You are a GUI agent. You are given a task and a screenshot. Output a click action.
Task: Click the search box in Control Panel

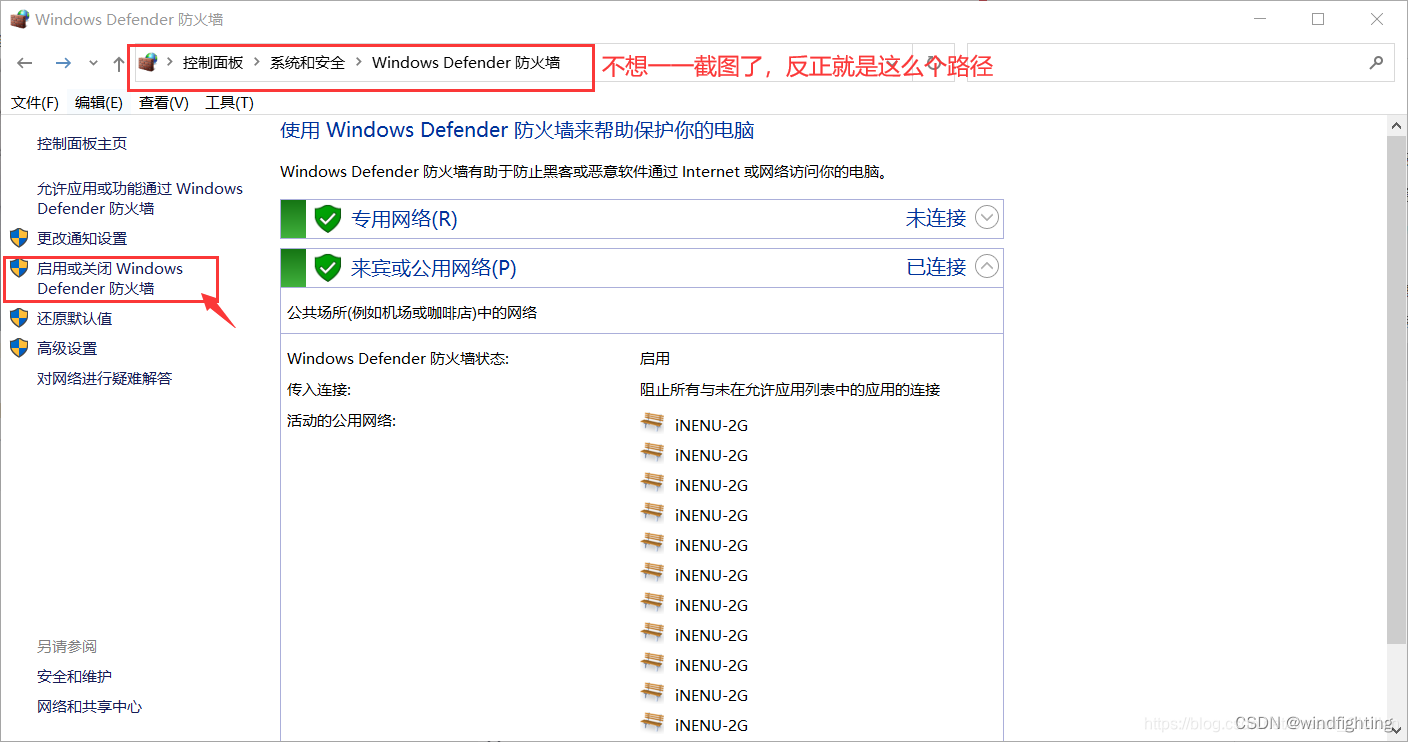click(x=1180, y=62)
